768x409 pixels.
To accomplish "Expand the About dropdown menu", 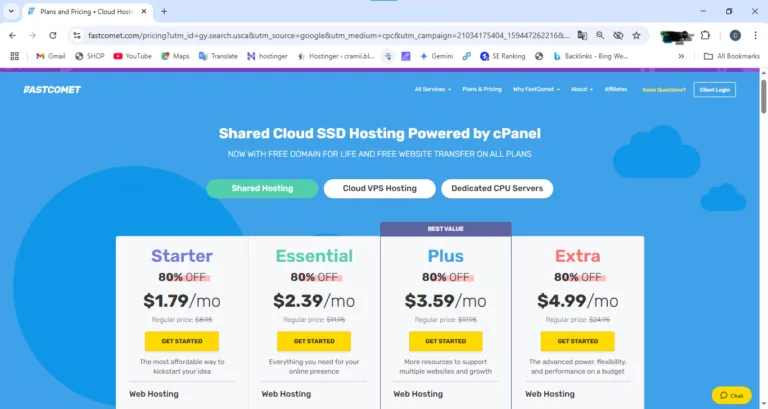I will pos(581,89).
